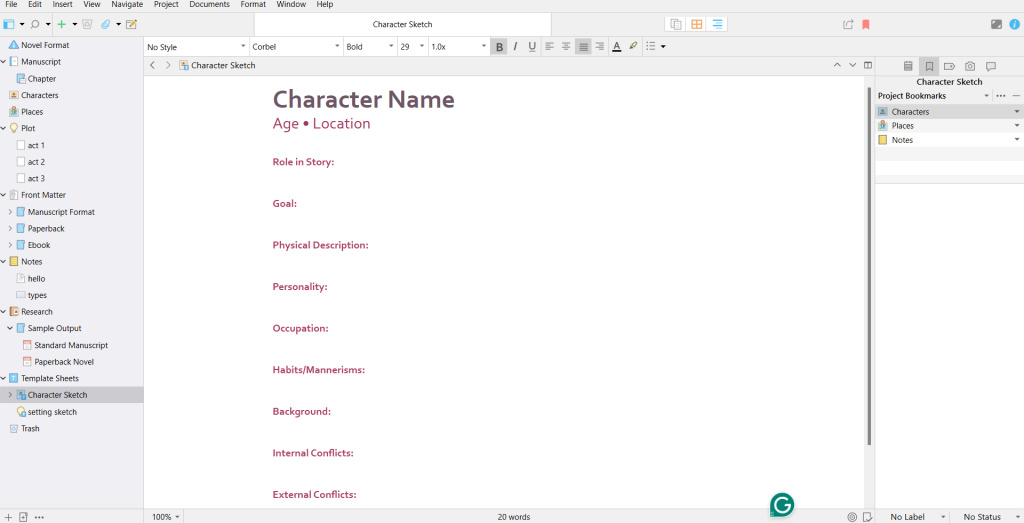Toggle Bold formatting button
The image size is (1024, 523).
(x=499, y=47)
